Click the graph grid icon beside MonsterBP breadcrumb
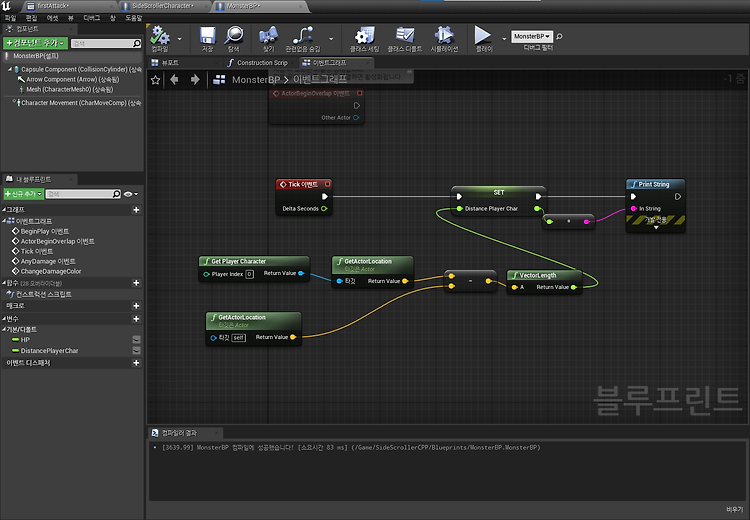The image size is (750, 520). [219, 80]
